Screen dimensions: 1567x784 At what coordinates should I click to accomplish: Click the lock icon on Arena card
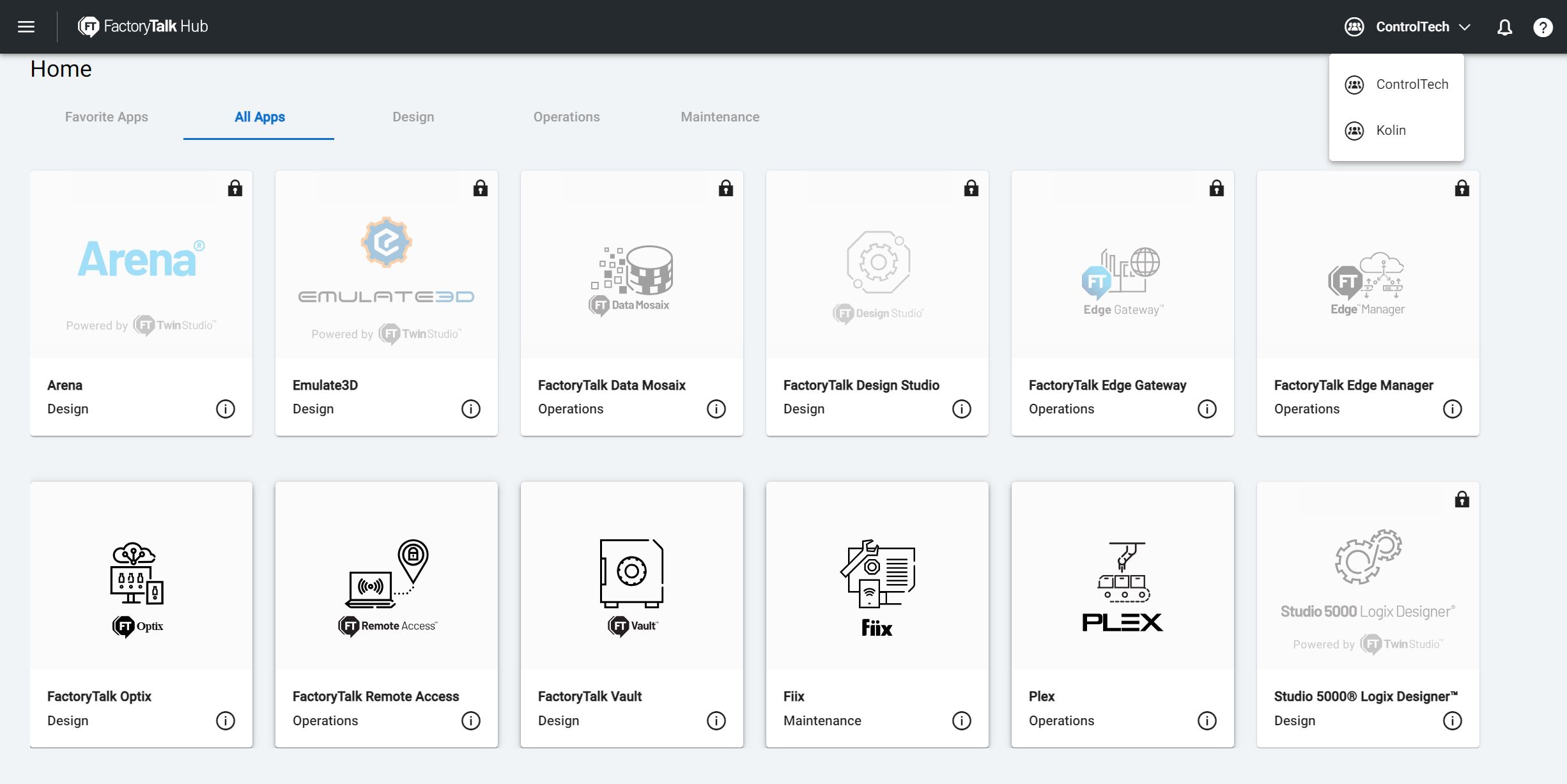(235, 188)
